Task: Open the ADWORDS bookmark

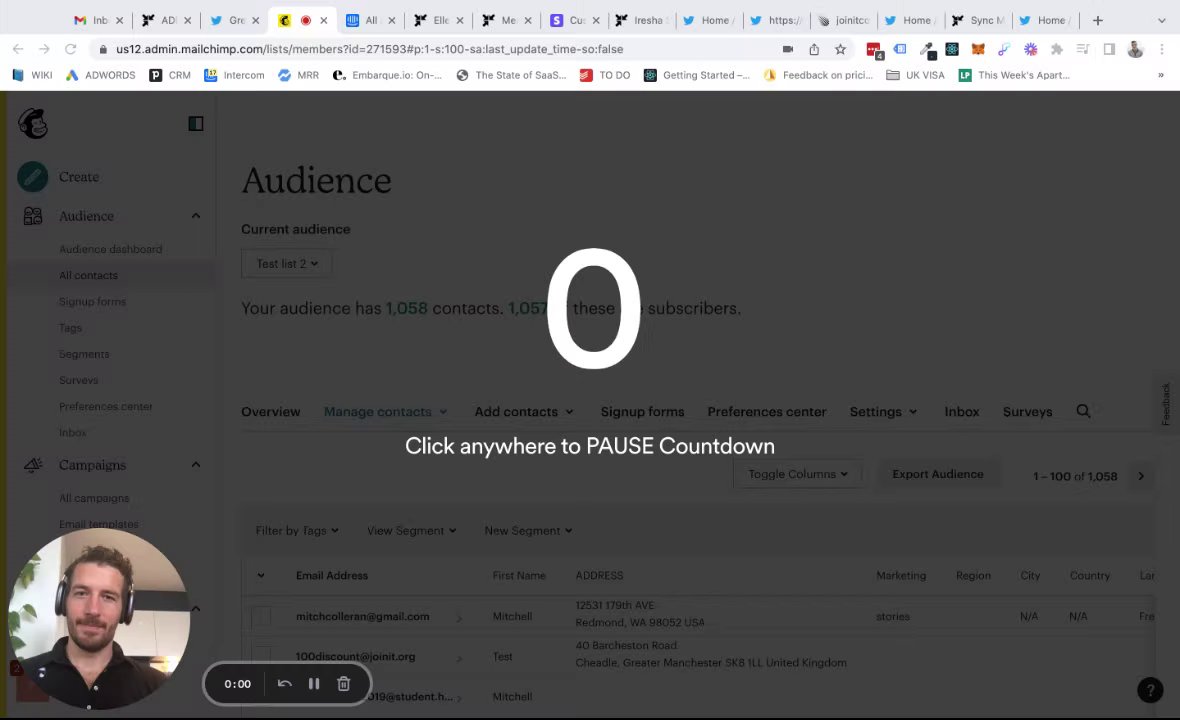Action: (101, 75)
